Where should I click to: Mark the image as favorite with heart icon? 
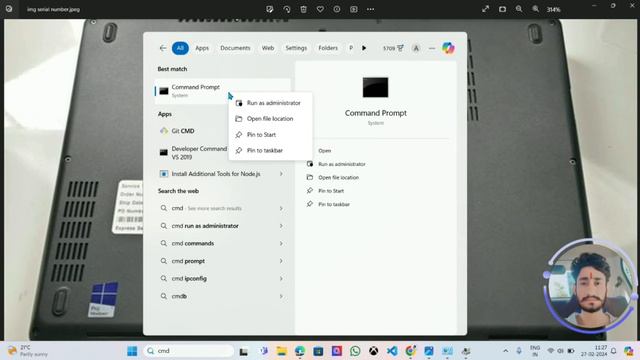click(320, 9)
